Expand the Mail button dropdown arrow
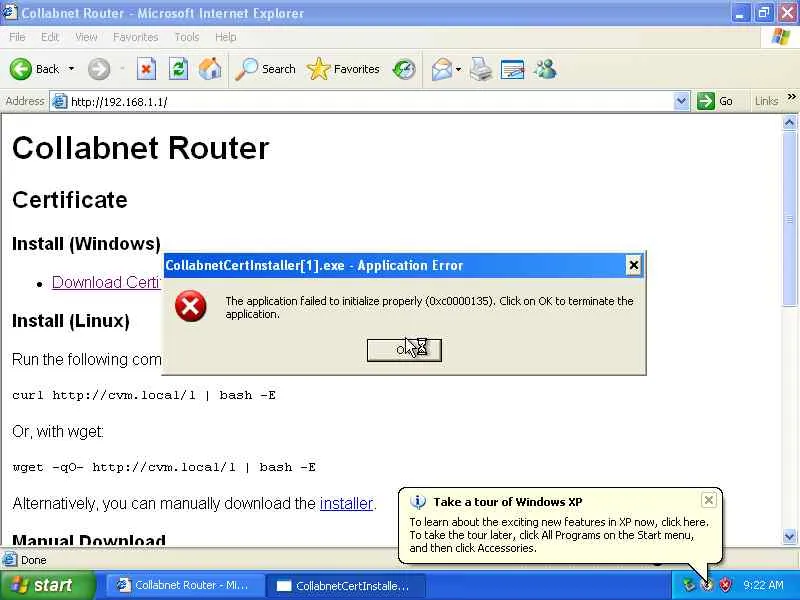This screenshot has width=800, height=600. [458, 69]
